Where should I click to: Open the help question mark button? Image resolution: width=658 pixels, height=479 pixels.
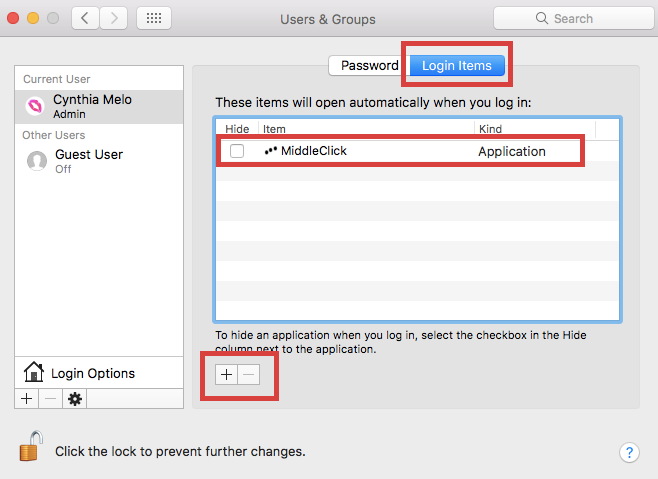[629, 453]
